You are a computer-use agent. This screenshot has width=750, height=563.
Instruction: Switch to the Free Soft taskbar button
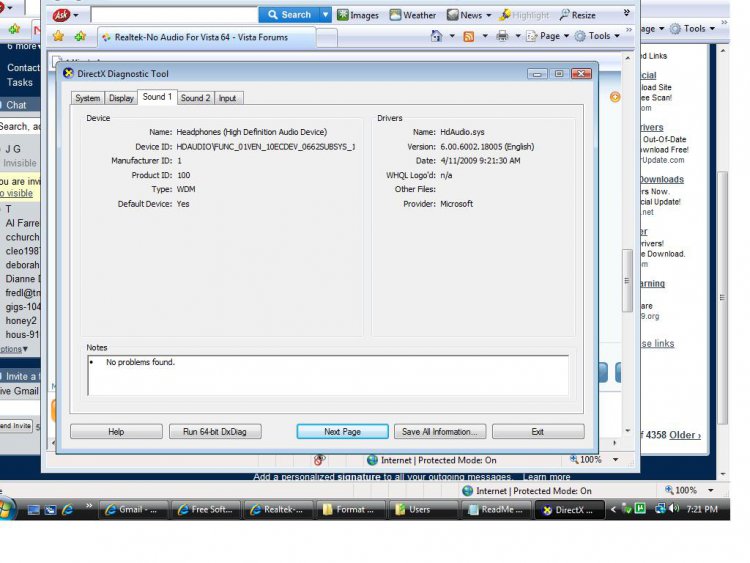[x=207, y=510]
